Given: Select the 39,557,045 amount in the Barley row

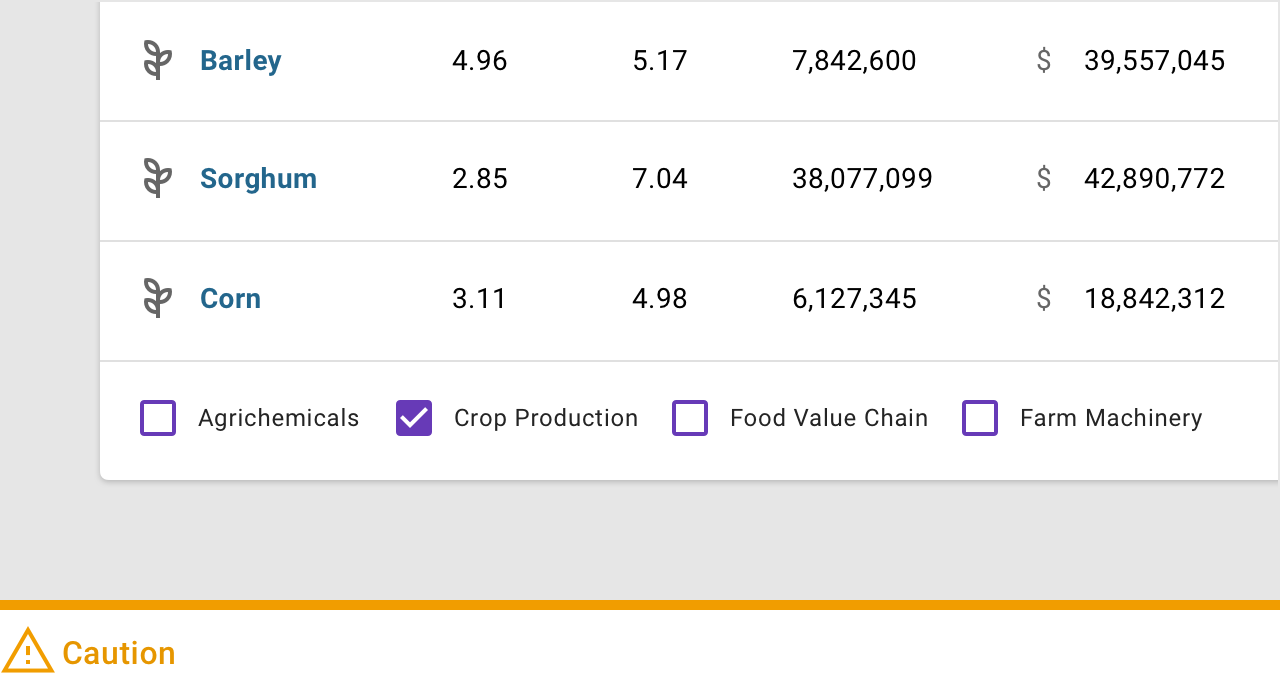Looking at the screenshot, I should coord(1154,61).
